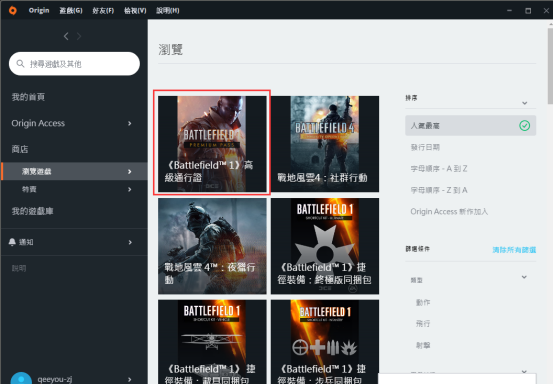Click the vertical scrollbar on right

(x=550, y=66)
